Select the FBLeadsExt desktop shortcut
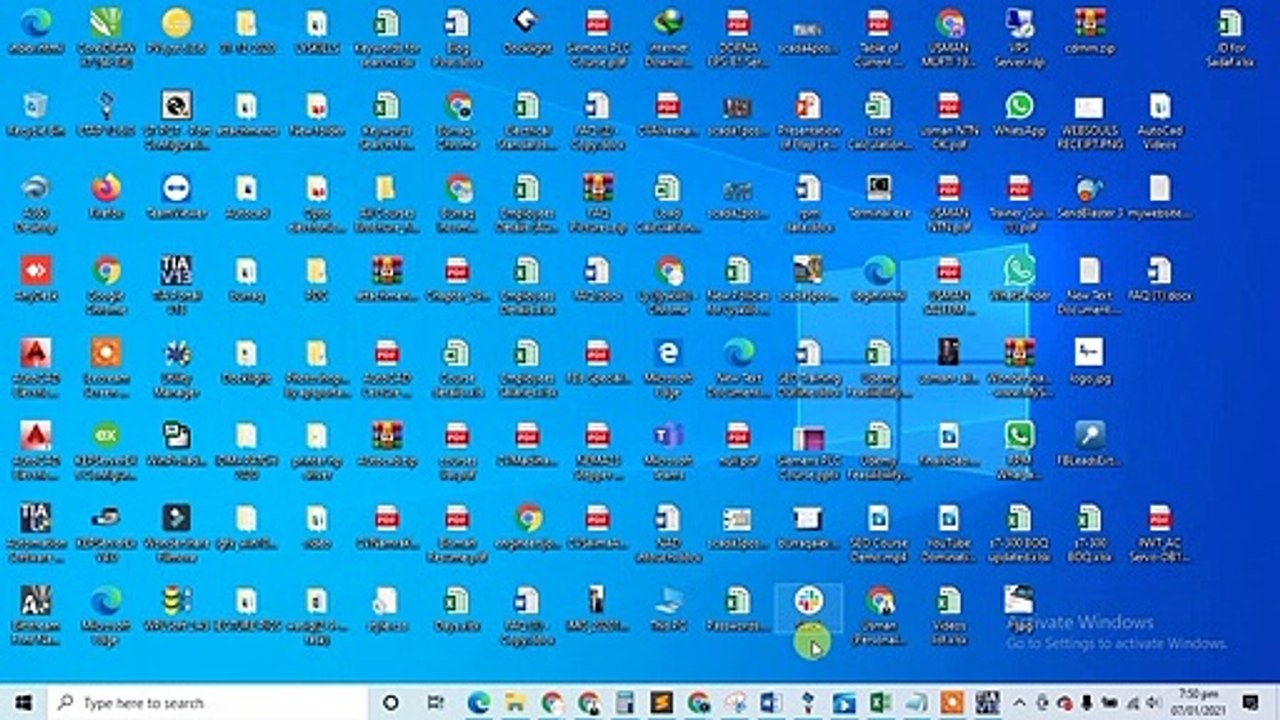 click(1089, 443)
